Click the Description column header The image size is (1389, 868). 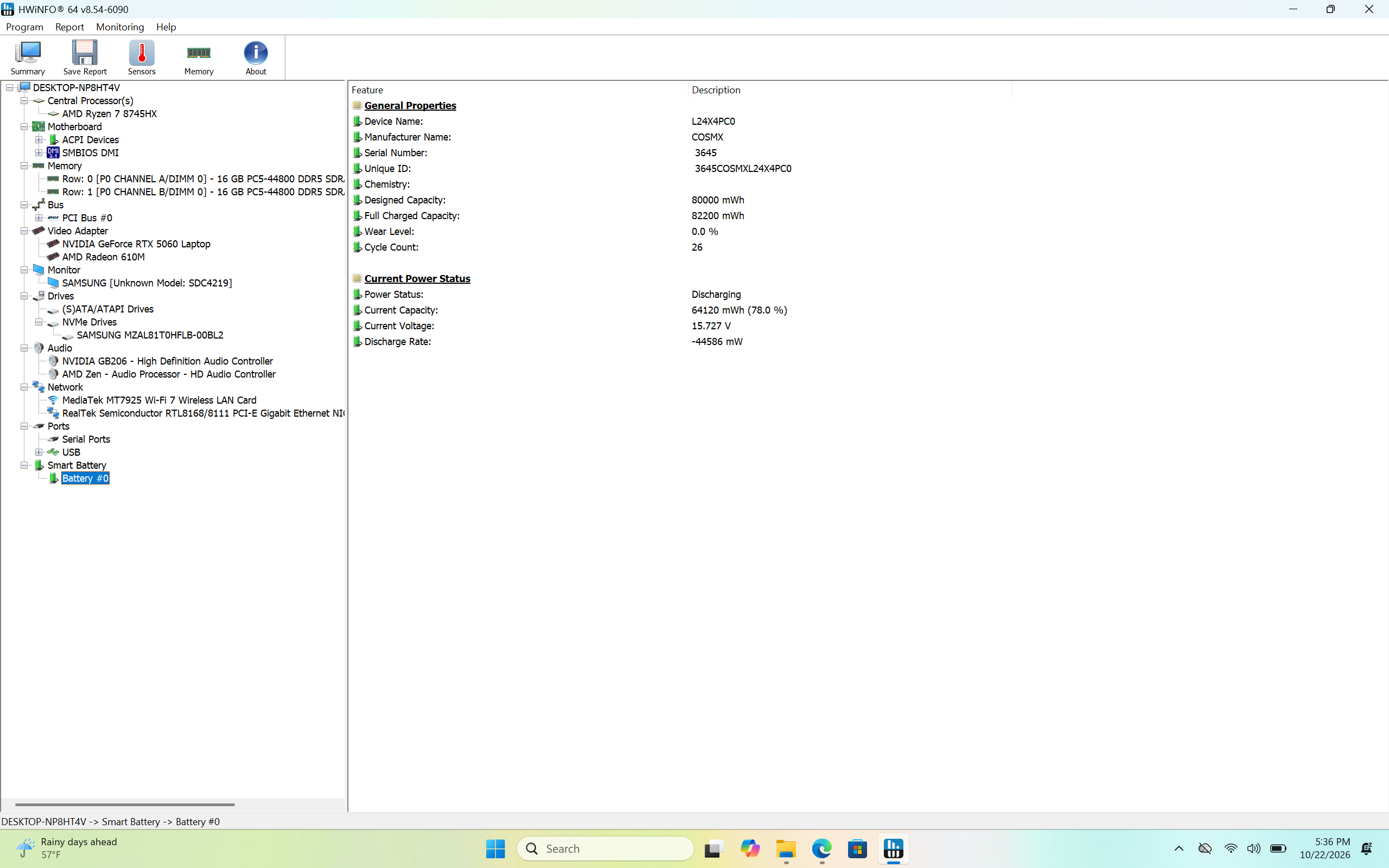pyautogui.click(x=850, y=90)
